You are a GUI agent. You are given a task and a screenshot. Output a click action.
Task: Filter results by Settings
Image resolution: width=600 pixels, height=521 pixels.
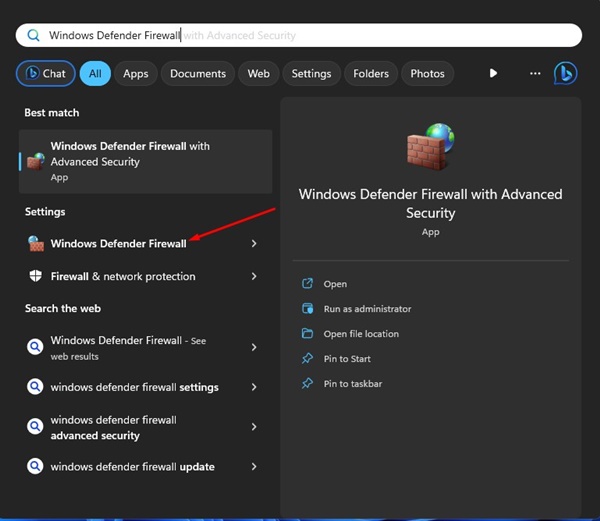pos(311,73)
